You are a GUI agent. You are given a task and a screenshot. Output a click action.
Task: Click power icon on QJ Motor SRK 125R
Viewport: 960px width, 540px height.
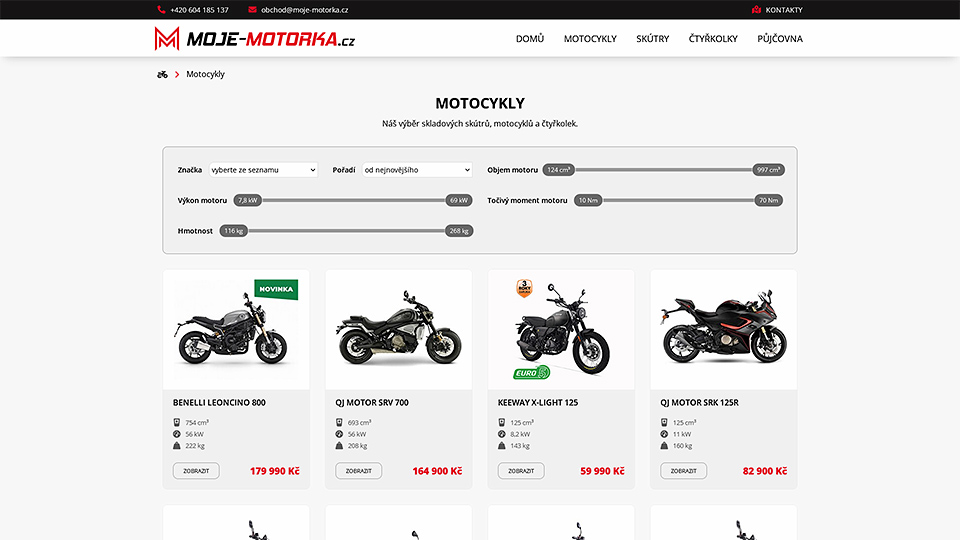tap(664, 434)
